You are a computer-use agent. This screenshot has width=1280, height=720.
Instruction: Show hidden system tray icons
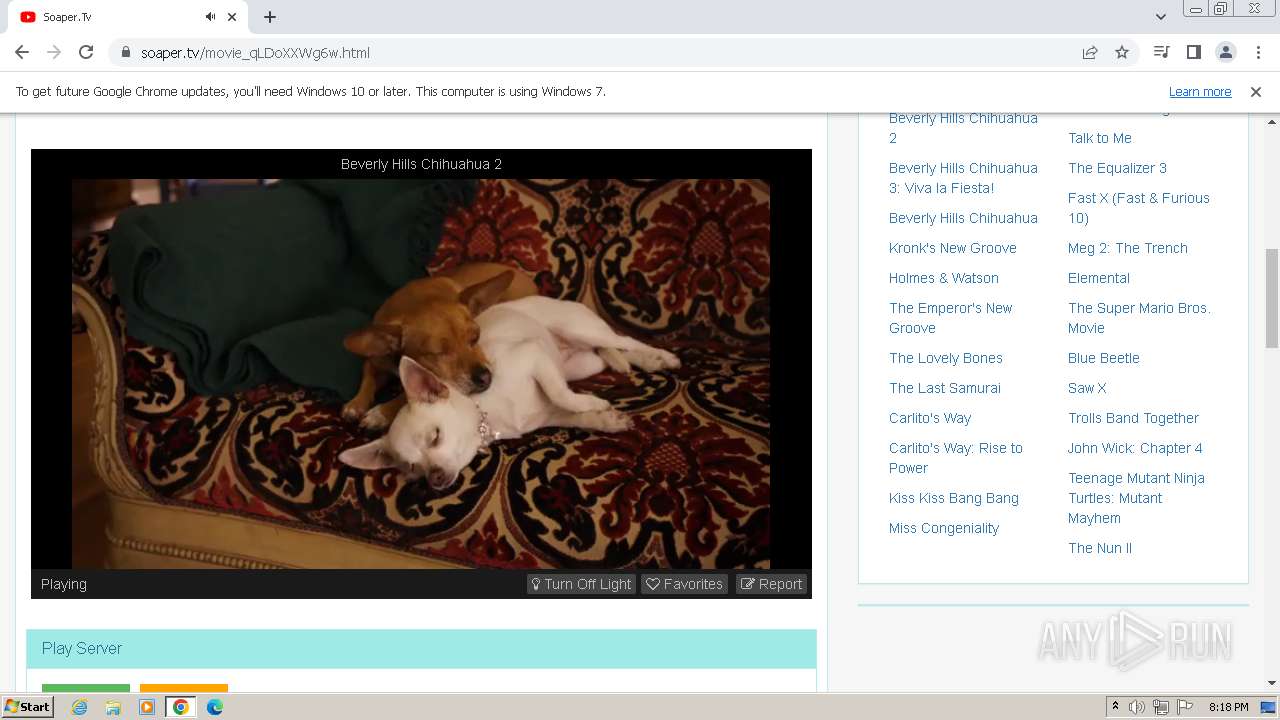coord(1115,707)
